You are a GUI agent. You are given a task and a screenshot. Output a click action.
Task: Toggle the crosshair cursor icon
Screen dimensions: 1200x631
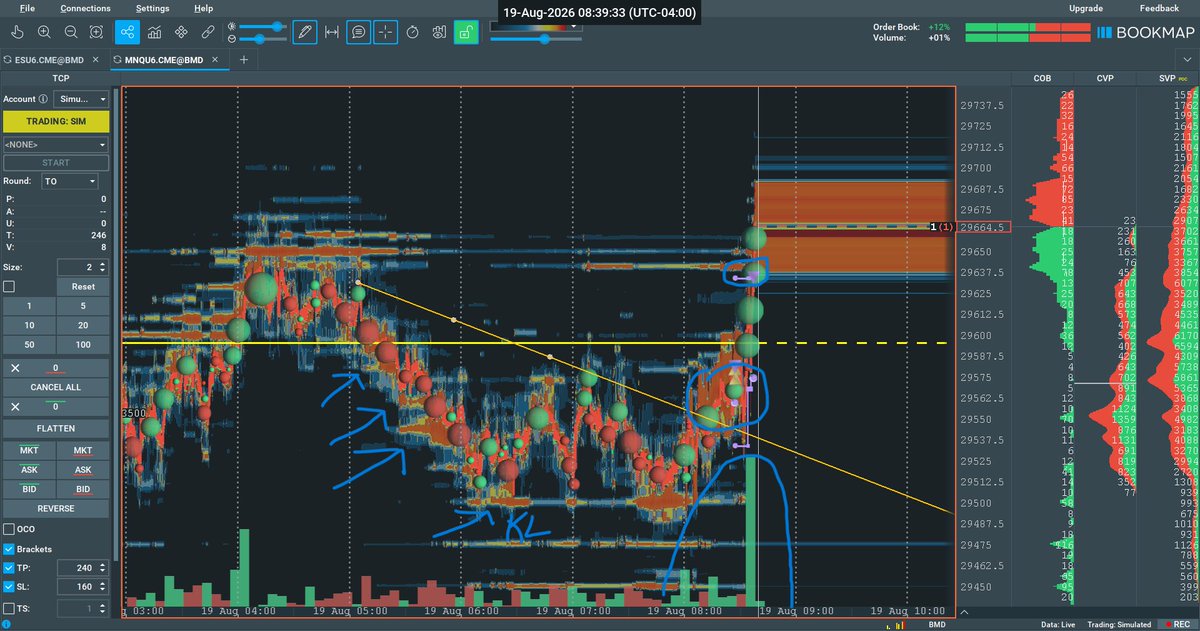tap(385, 32)
